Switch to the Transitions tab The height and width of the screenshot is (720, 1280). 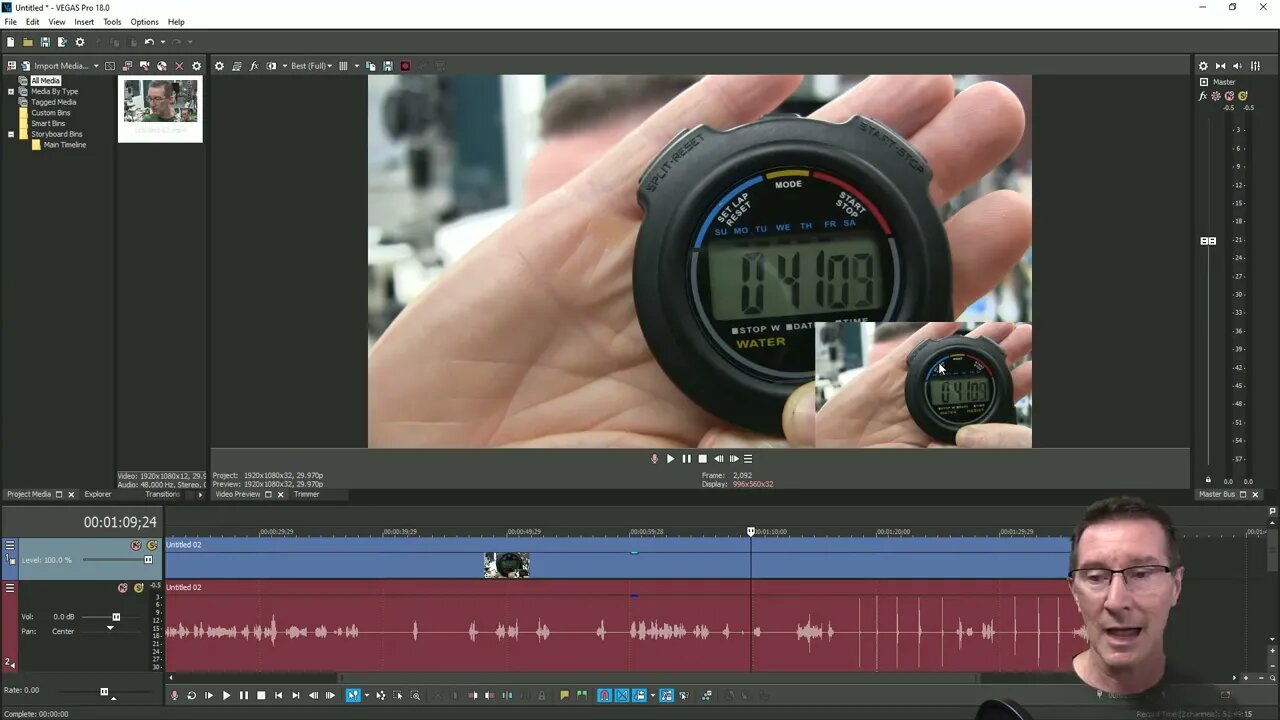pos(162,494)
